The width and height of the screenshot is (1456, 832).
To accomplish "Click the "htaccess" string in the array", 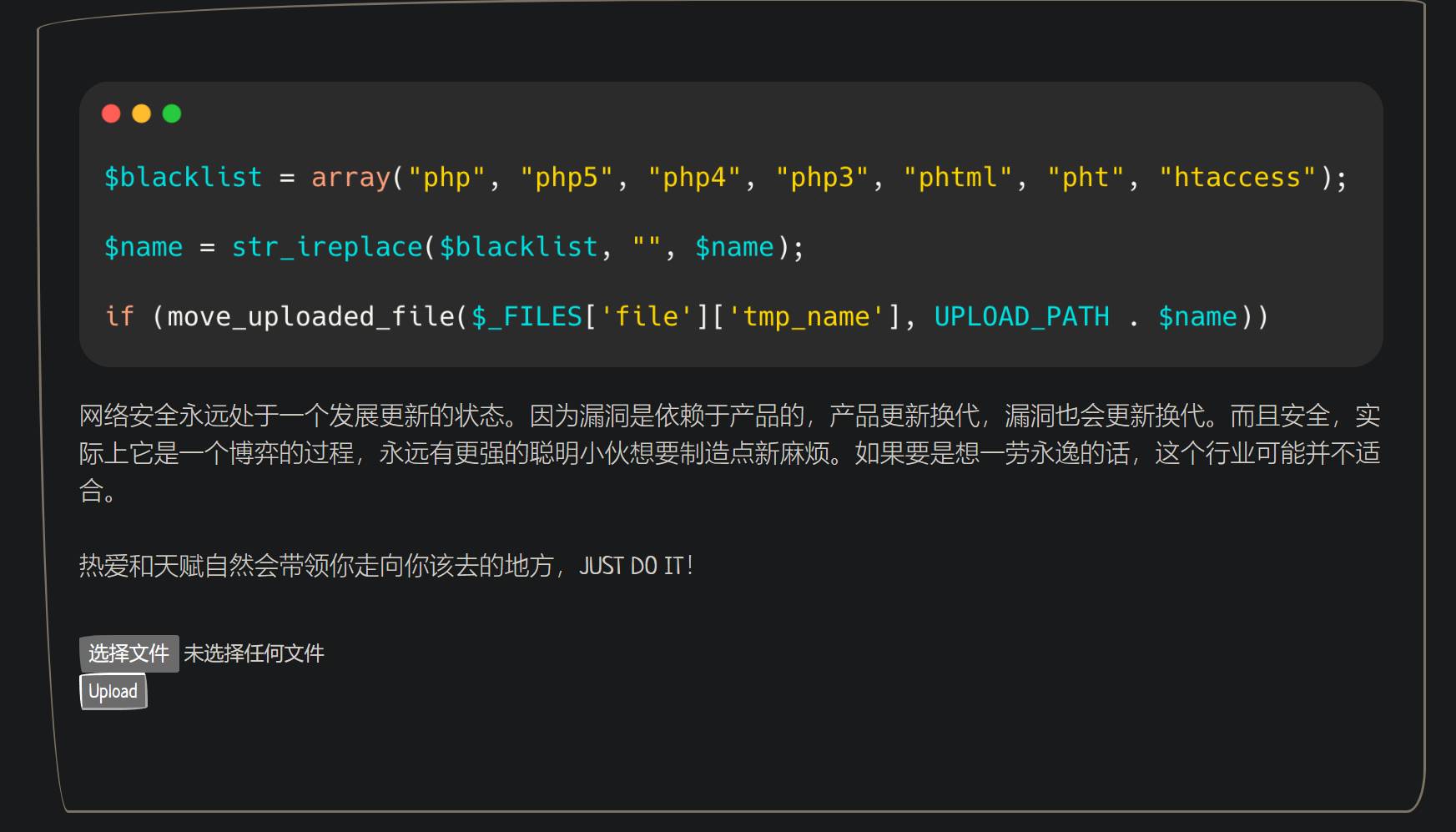I will tap(1237, 178).
